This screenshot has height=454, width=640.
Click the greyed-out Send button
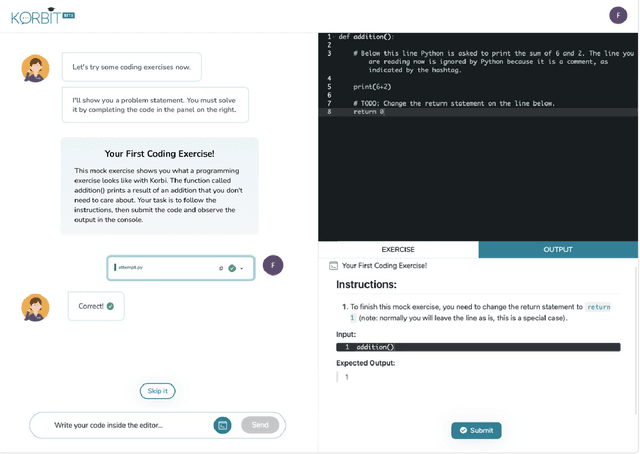(x=260, y=425)
